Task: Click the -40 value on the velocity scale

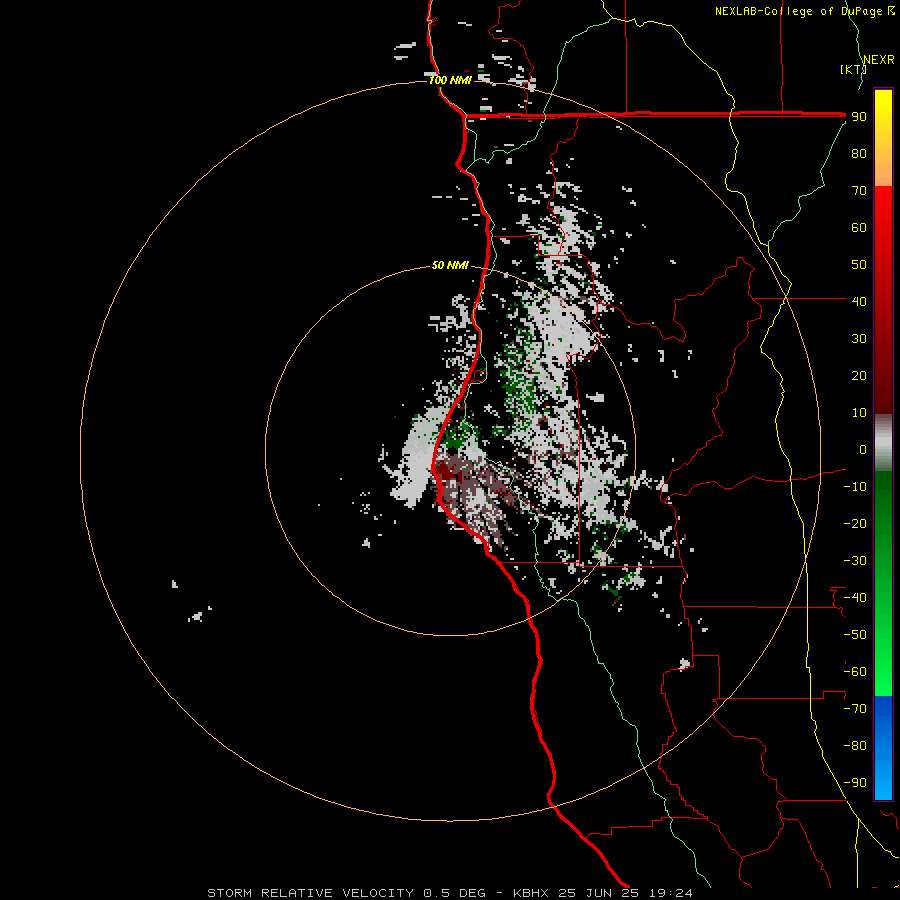Action: tap(855, 598)
